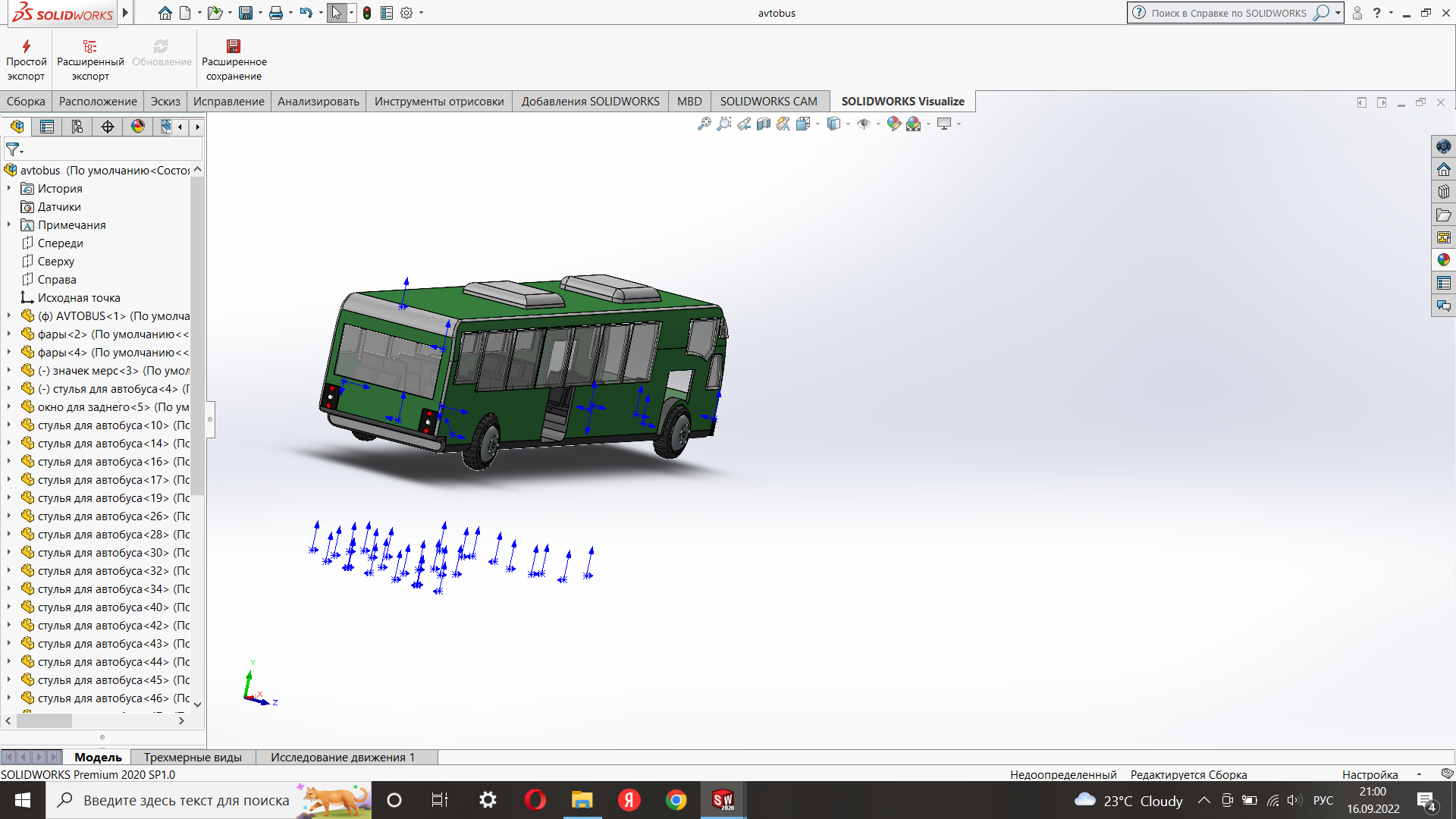Click Расширенное сохранение button
The image size is (1456, 819).
click(234, 60)
